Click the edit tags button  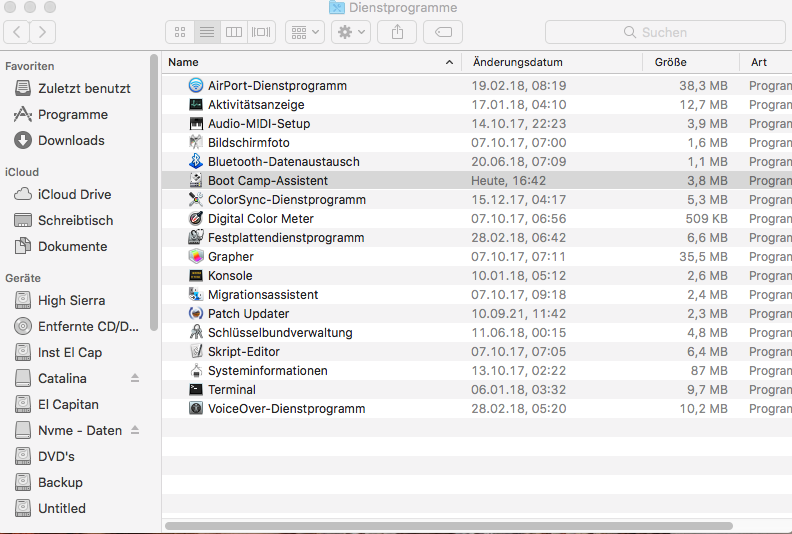442,32
